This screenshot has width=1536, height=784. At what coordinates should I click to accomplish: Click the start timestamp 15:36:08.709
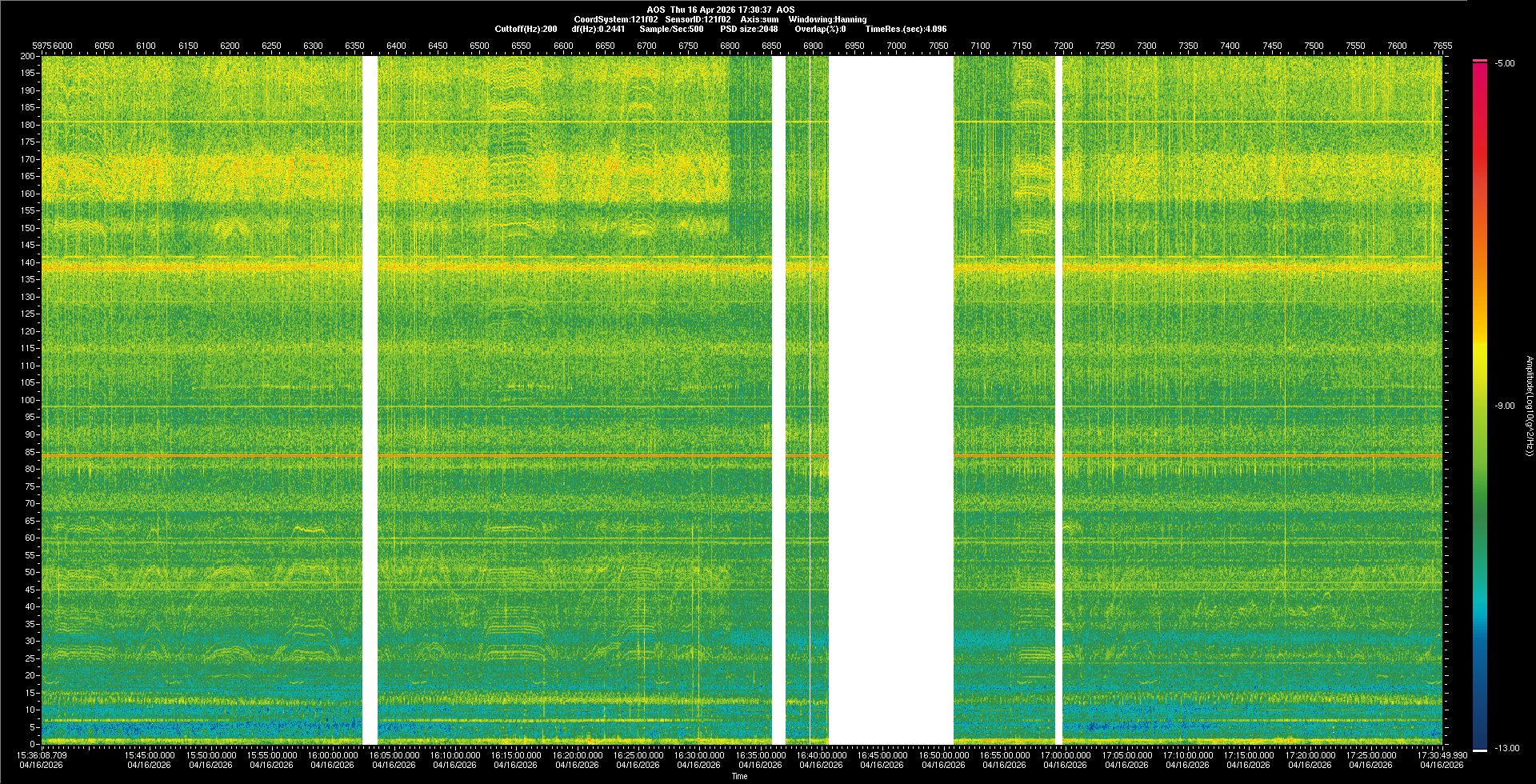[x=42, y=754]
